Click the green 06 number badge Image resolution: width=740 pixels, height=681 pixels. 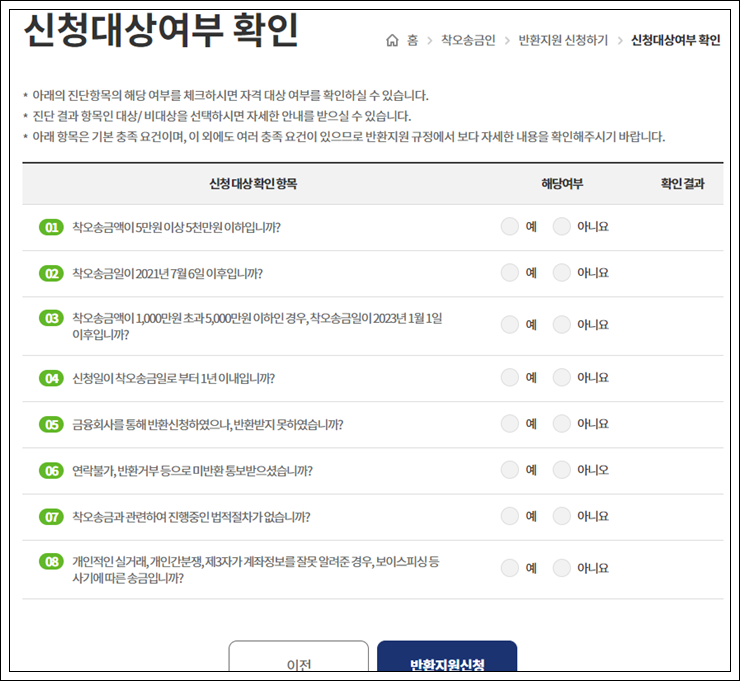point(51,471)
